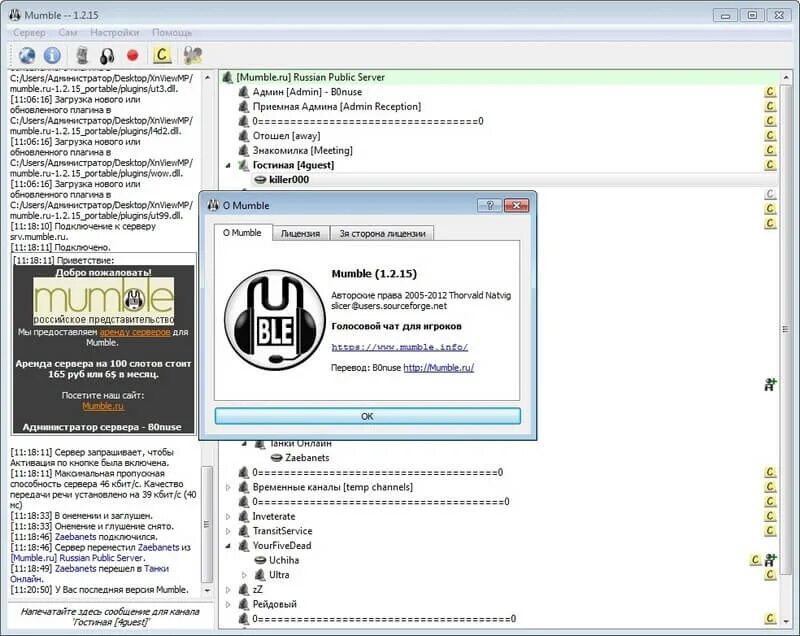Select the TransitService channel
Screen dimensions: 800x636
click(x=282, y=531)
